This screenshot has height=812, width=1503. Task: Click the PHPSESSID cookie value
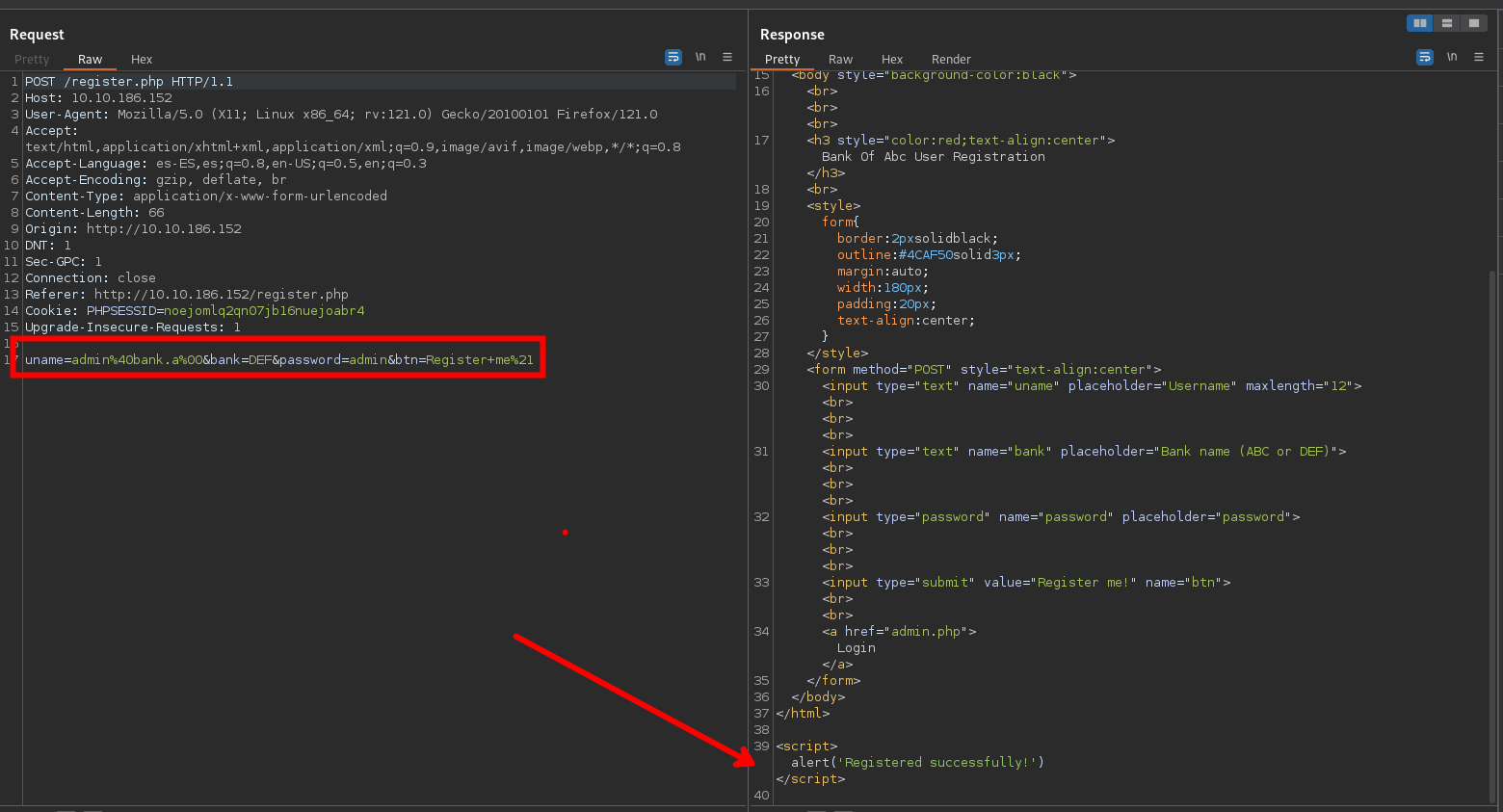click(x=264, y=311)
